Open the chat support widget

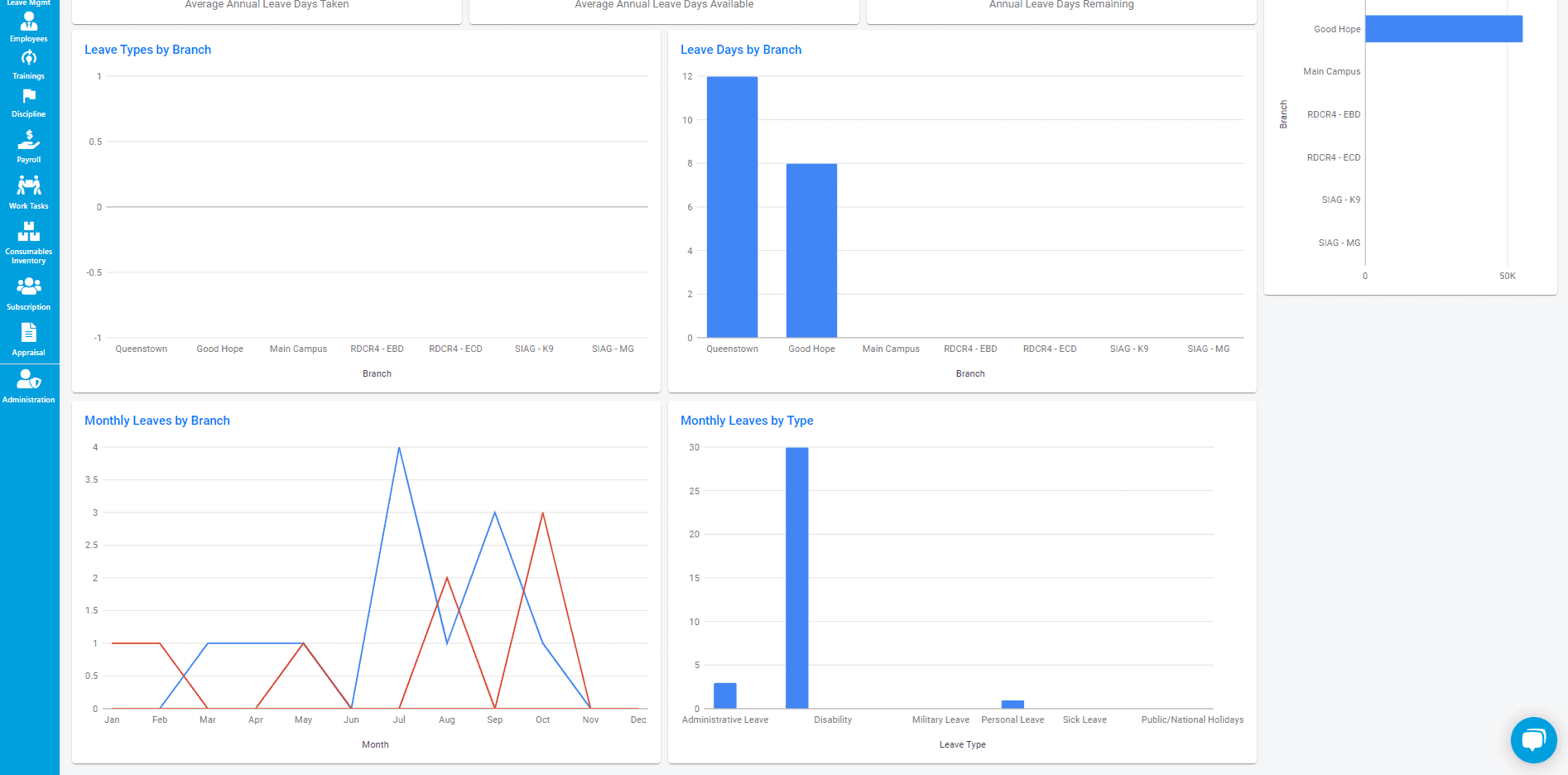1533,739
